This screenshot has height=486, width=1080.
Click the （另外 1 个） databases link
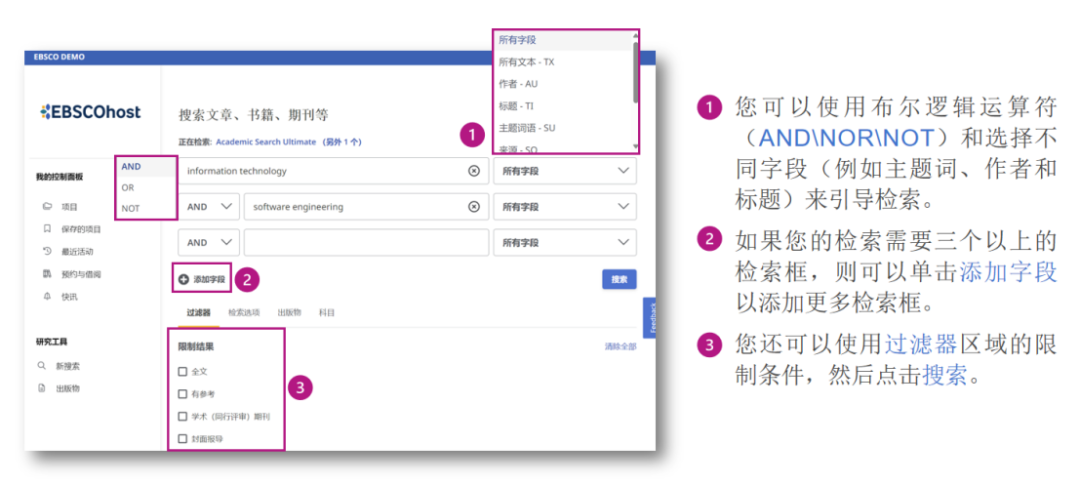[x=342, y=142]
